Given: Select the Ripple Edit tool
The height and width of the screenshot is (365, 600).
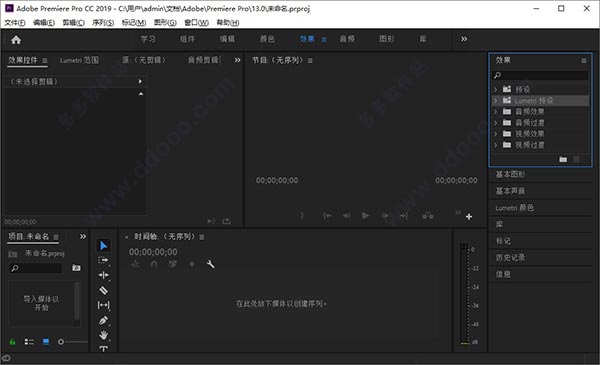Looking at the screenshot, I should (x=104, y=275).
